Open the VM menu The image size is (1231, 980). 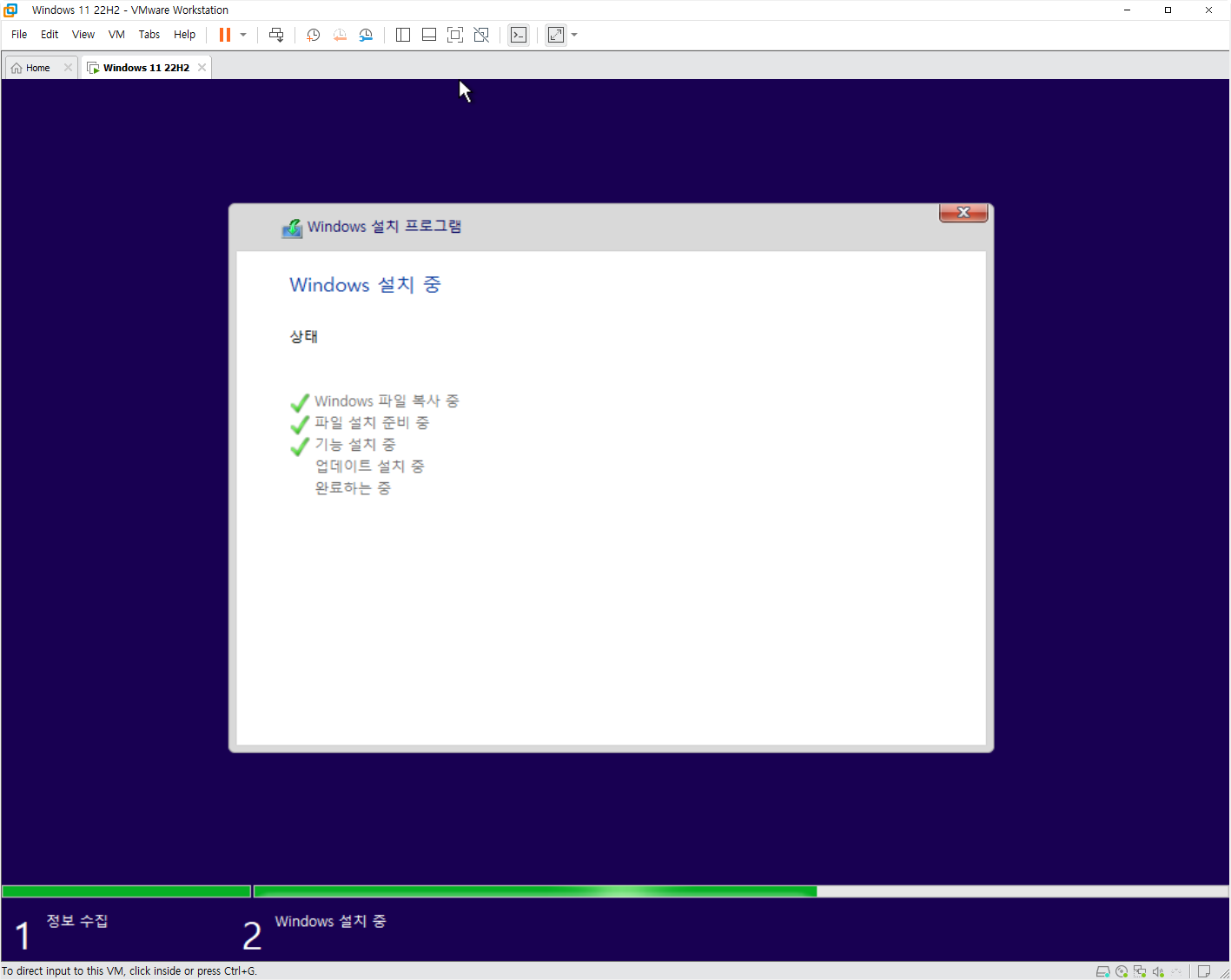click(x=116, y=35)
